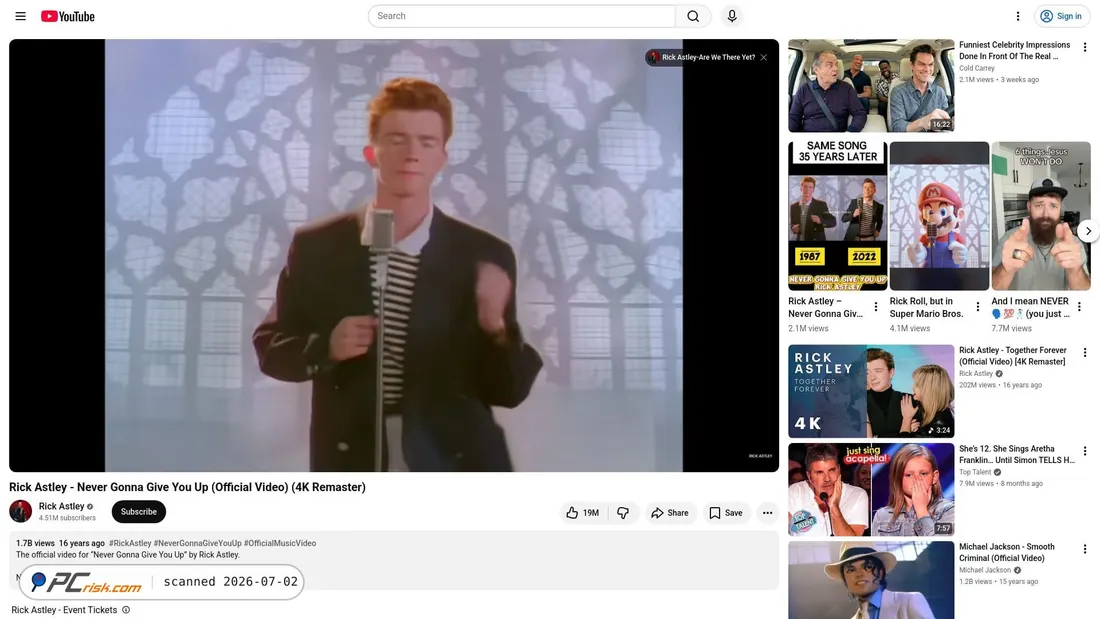This screenshot has height=619, width=1100.
Task: Show next shorts with right chevron
Action: pos(1088,231)
